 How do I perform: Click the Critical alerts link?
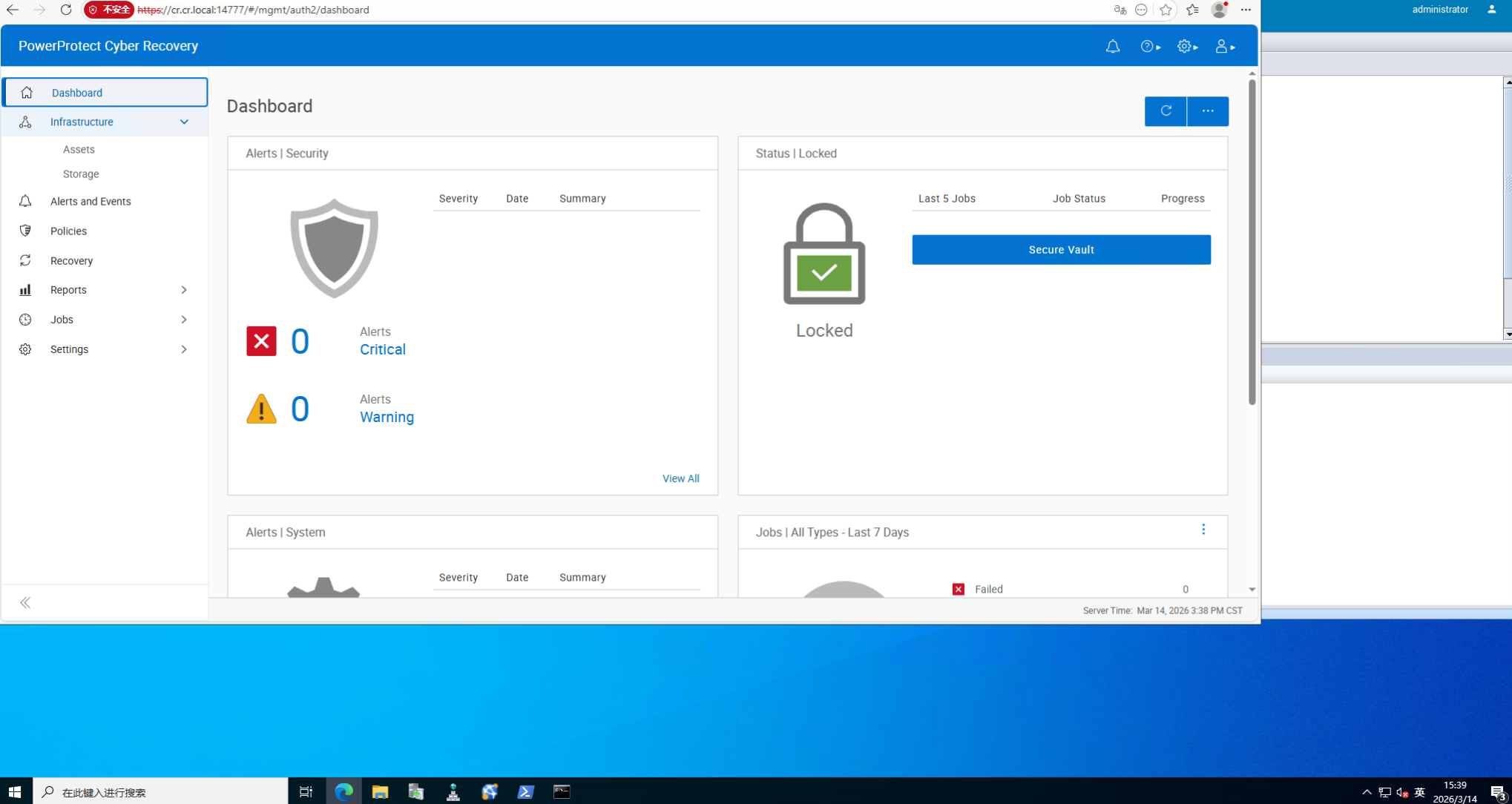pyautogui.click(x=382, y=349)
